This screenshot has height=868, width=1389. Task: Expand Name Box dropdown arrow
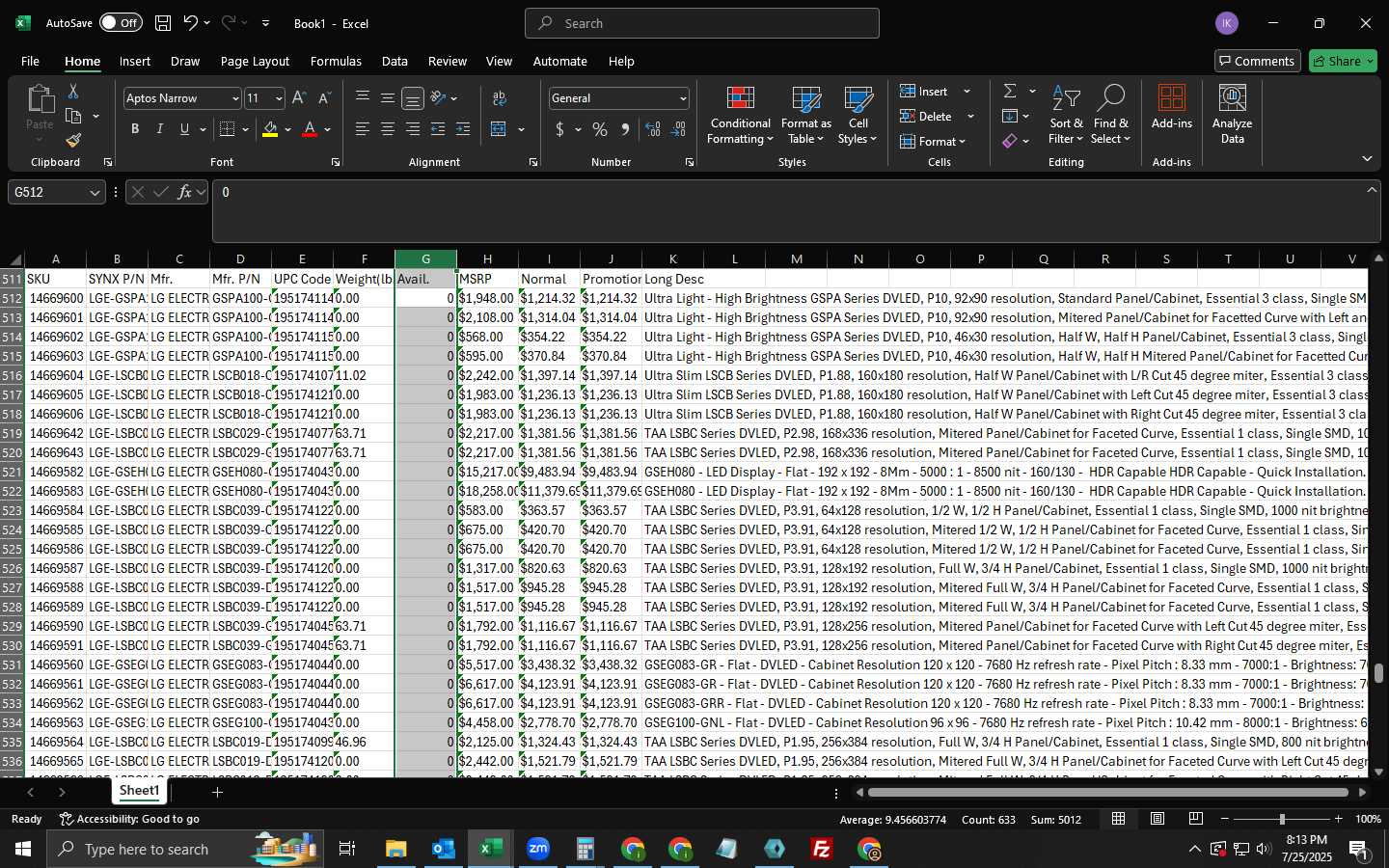click(95, 193)
